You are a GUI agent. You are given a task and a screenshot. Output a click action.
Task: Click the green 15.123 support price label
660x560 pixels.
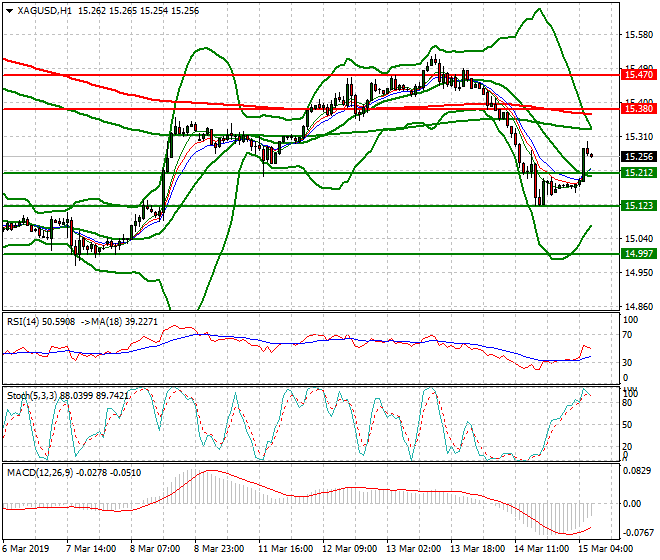(639, 205)
